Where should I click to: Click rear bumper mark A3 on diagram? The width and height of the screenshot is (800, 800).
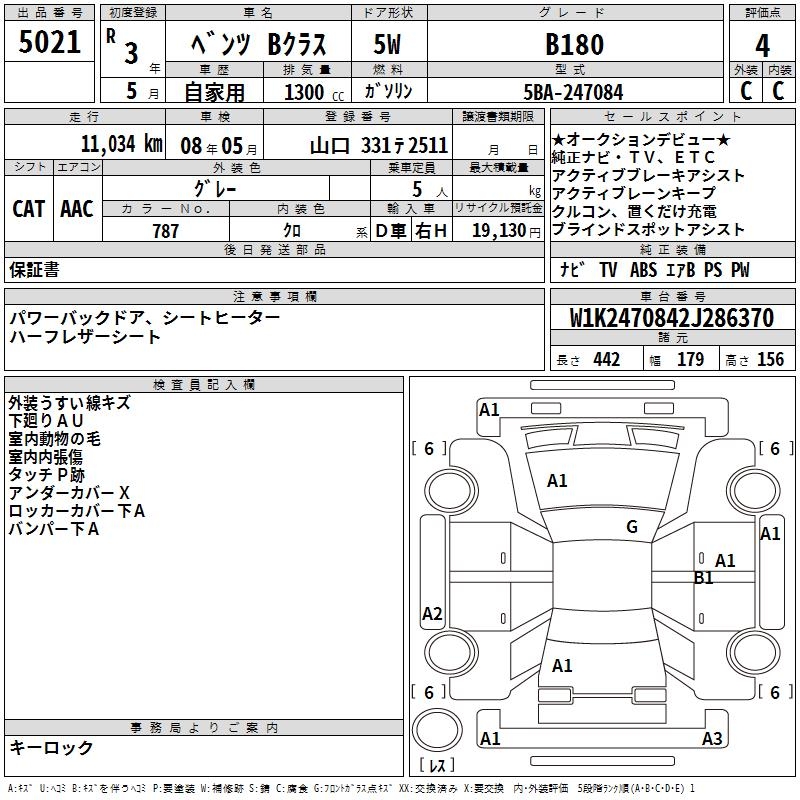(712, 739)
